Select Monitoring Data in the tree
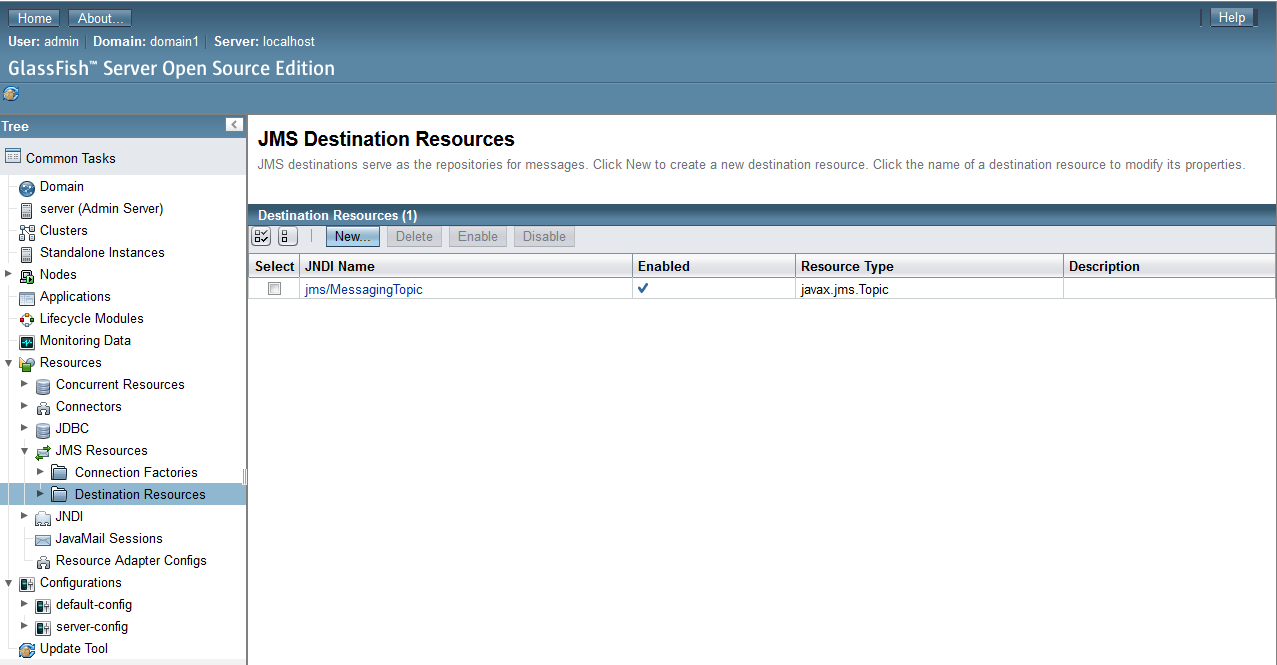This screenshot has height=665, width=1277. [85, 341]
